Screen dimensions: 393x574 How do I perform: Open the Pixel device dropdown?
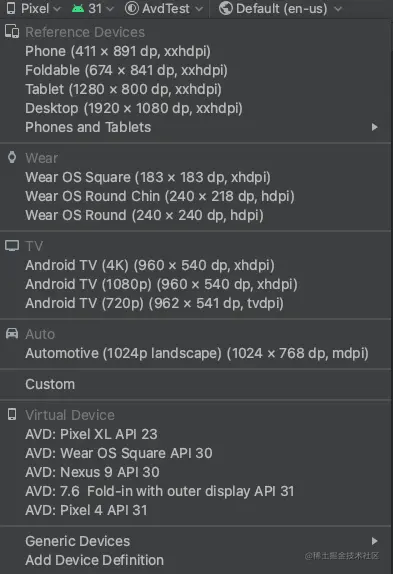click(x=34, y=8)
